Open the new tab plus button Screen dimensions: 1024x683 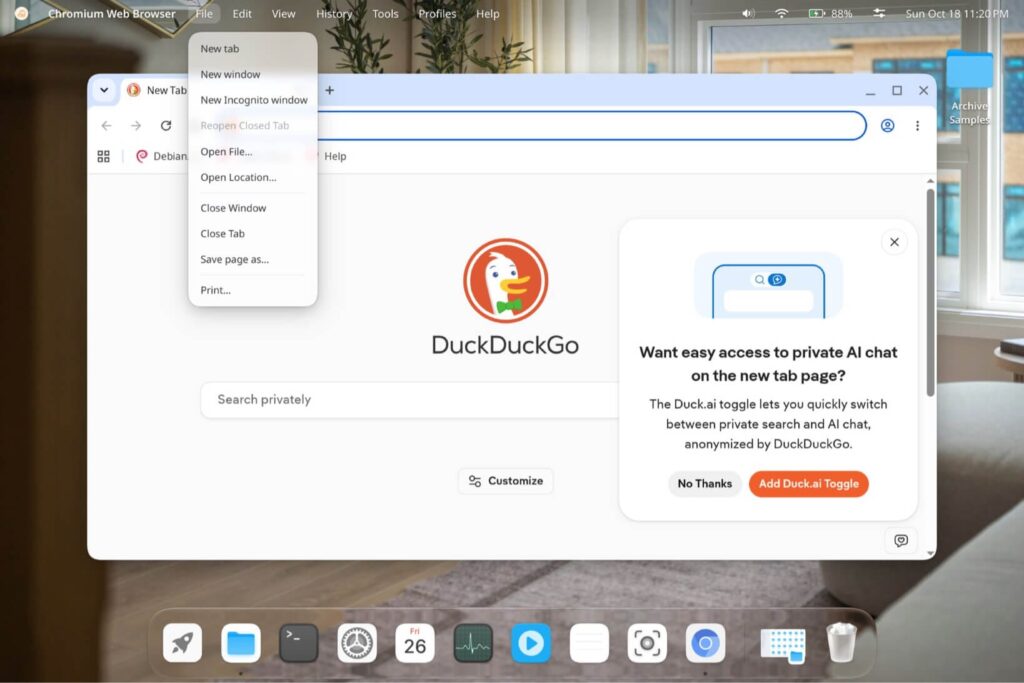click(330, 90)
